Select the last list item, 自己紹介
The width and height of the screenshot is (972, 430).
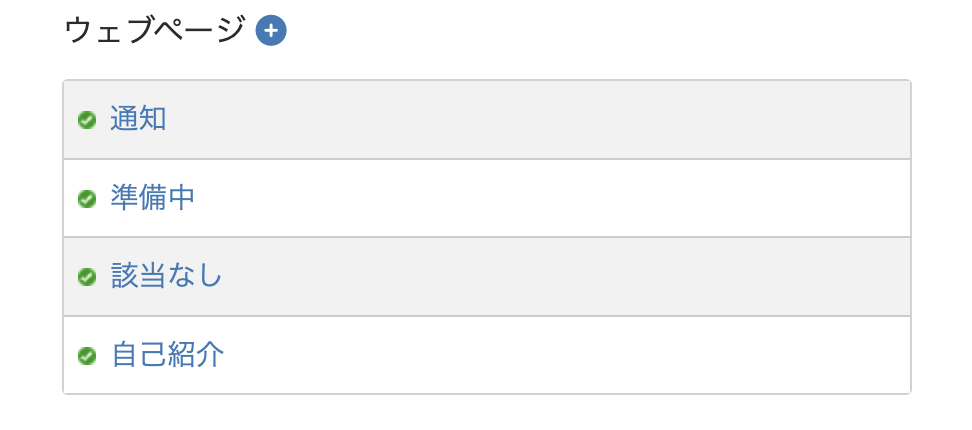[167, 355]
